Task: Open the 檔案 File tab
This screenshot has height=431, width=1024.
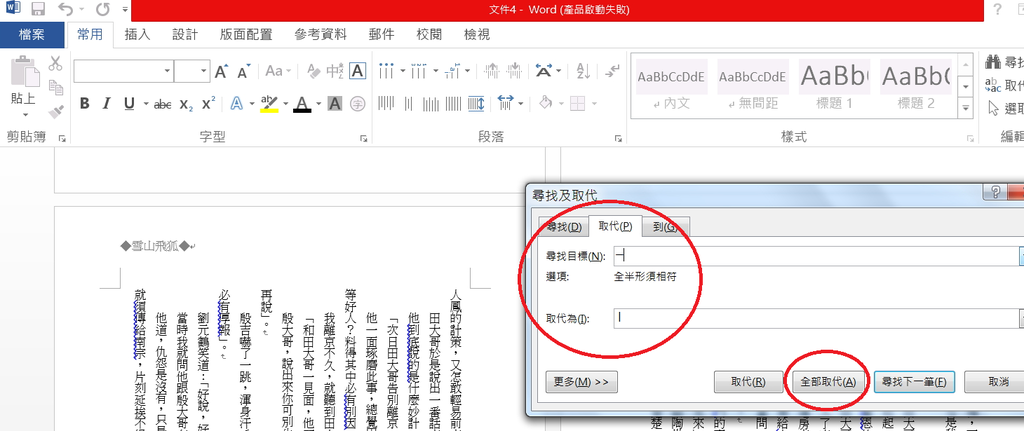Action: [32, 35]
